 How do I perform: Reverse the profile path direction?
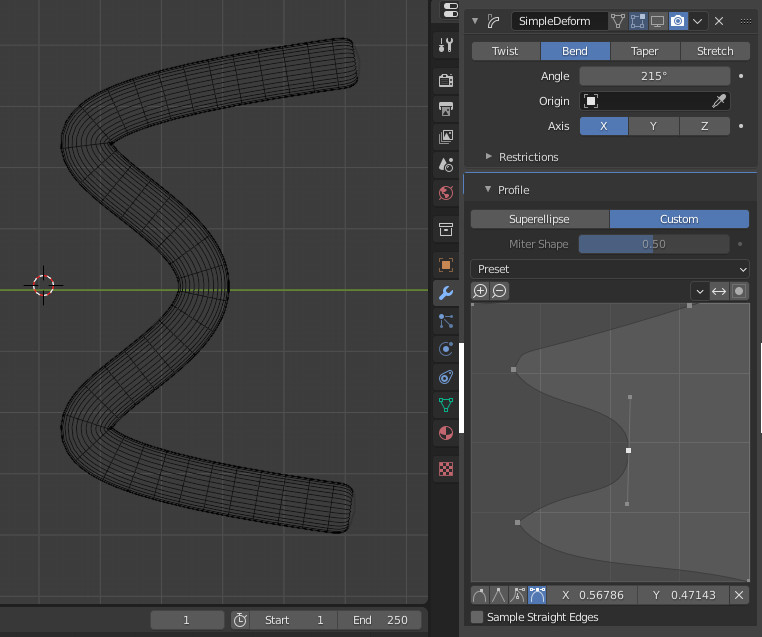pyautogui.click(x=719, y=291)
